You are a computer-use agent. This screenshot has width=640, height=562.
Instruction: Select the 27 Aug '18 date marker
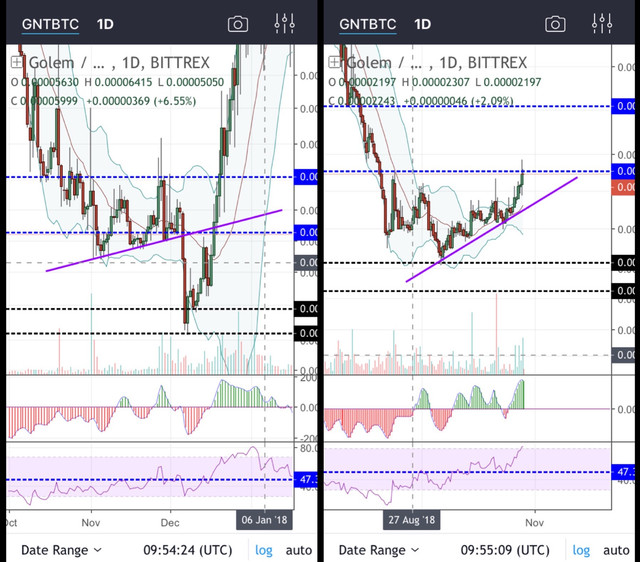point(411,520)
